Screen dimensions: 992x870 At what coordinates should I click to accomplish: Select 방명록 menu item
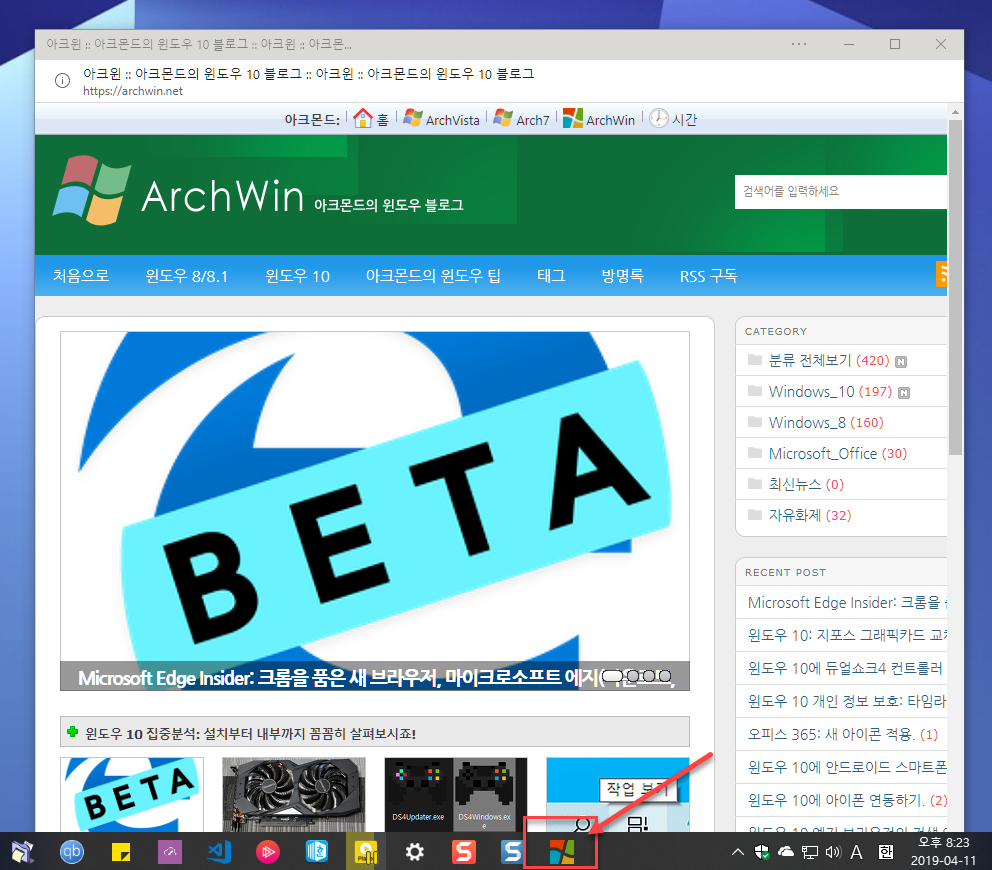(623, 276)
